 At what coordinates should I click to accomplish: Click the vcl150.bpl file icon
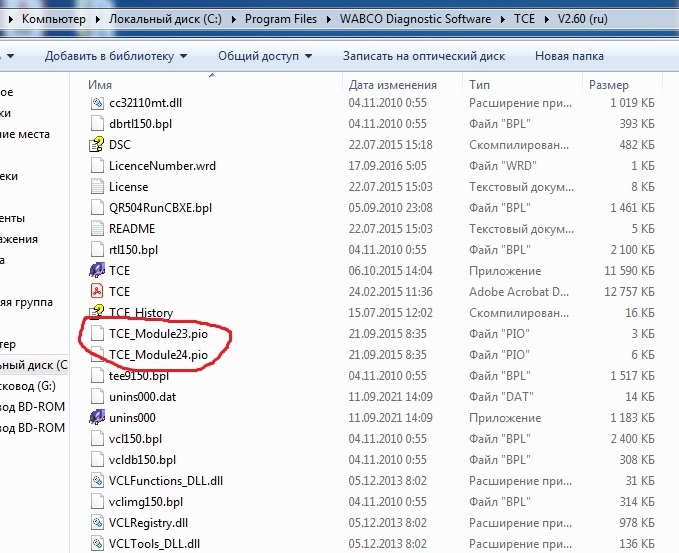(97, 439)
